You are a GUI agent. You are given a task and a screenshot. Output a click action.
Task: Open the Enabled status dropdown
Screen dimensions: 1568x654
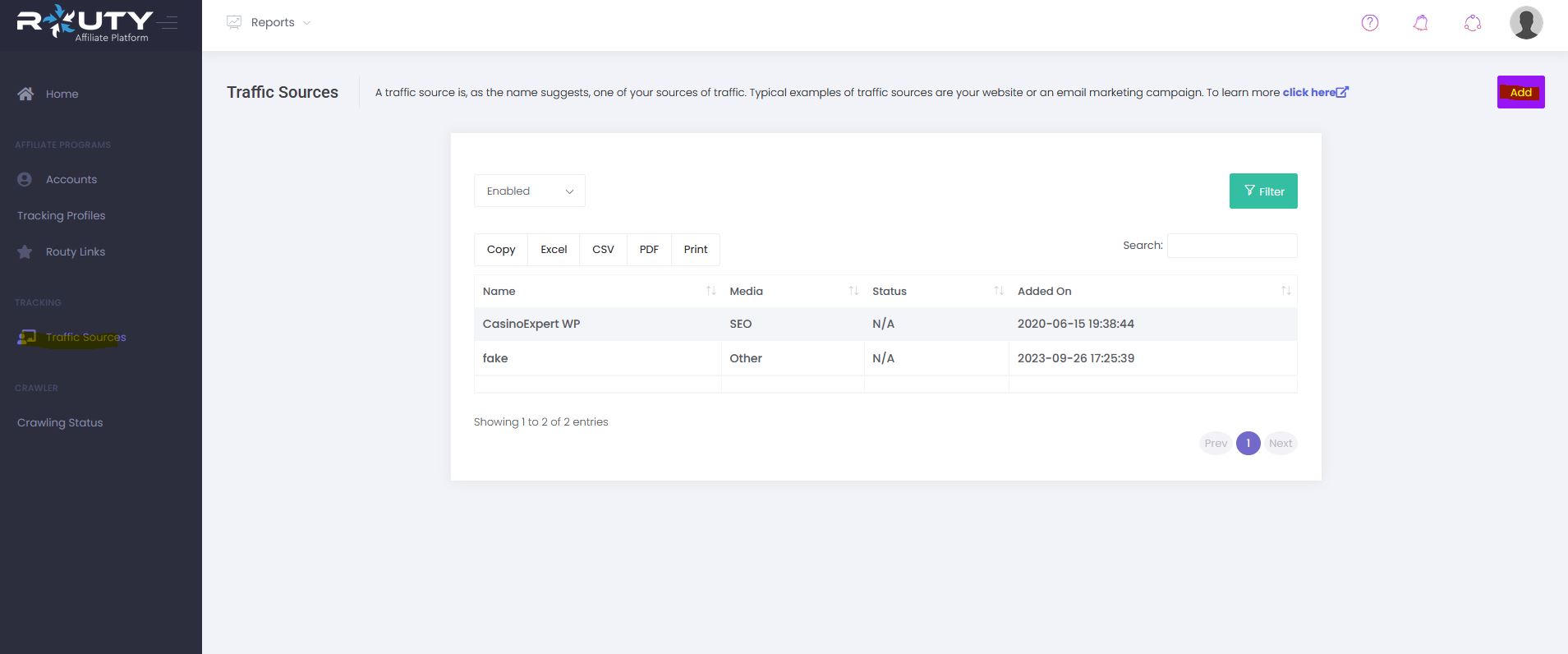(x=530, y=191)
